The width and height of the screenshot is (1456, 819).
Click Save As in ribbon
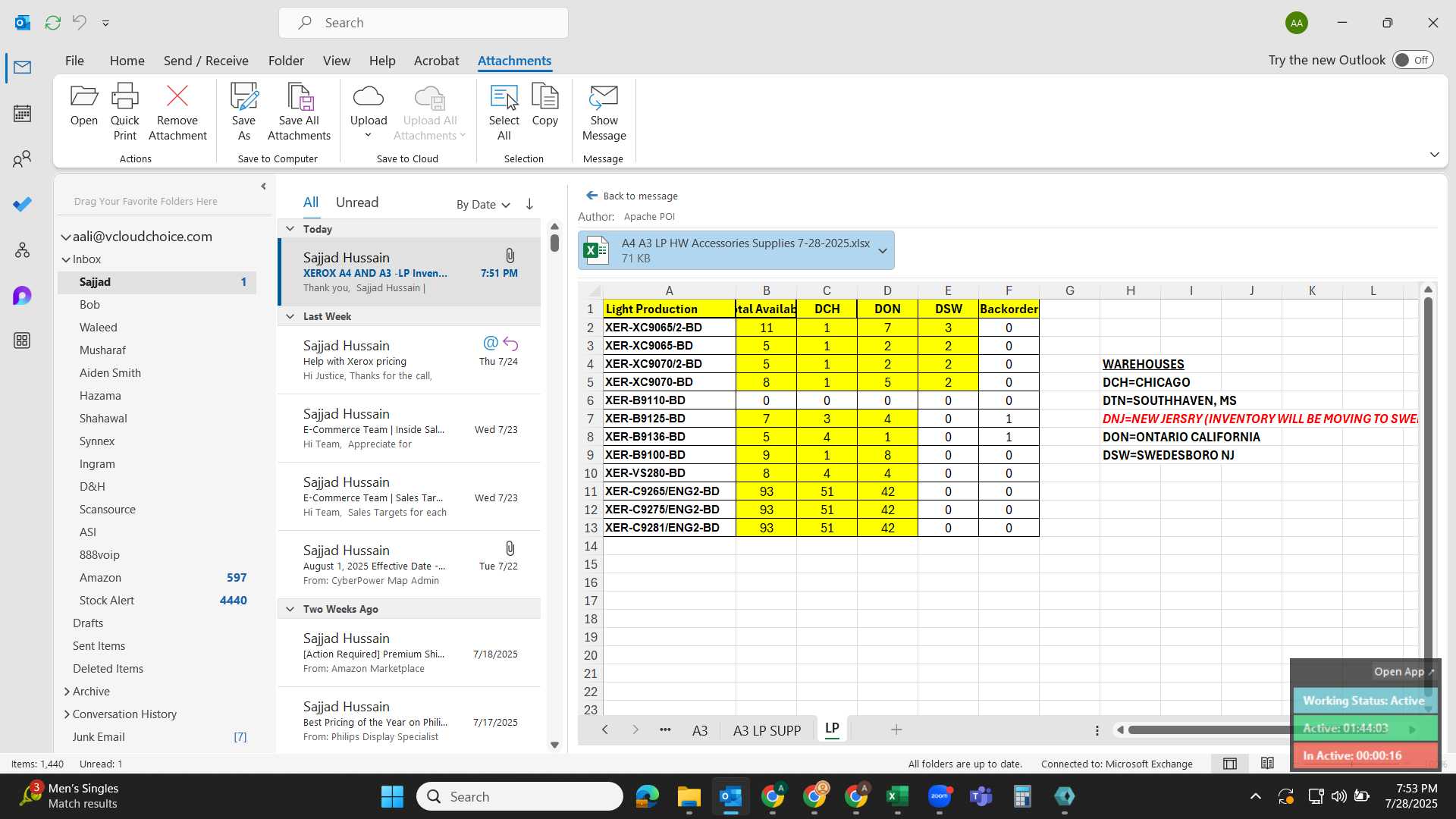pyautogui.click(x=243, y=112)
